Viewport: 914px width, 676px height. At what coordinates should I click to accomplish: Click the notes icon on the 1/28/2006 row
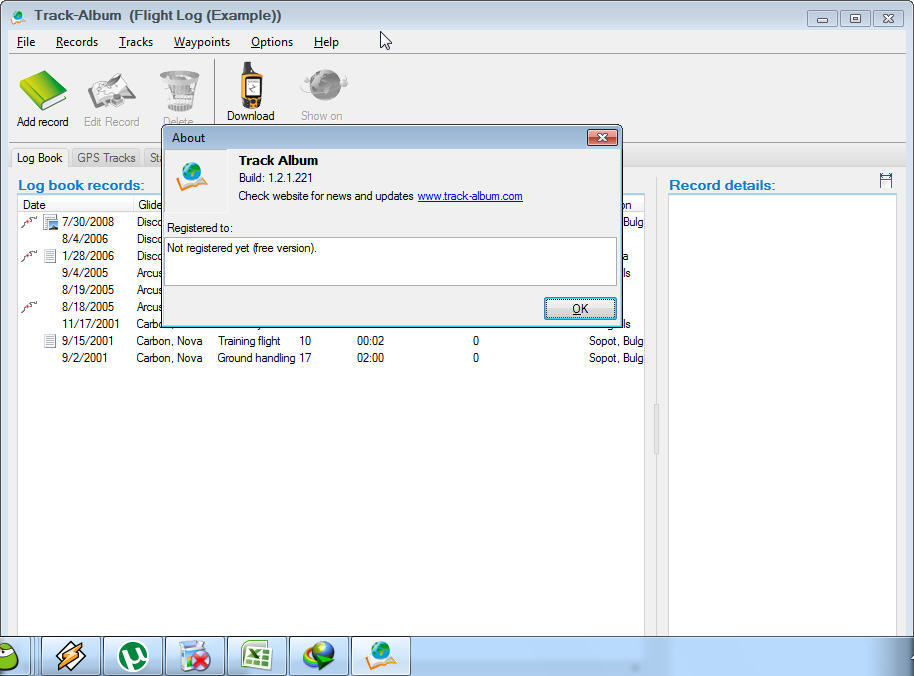coord(50,256)
